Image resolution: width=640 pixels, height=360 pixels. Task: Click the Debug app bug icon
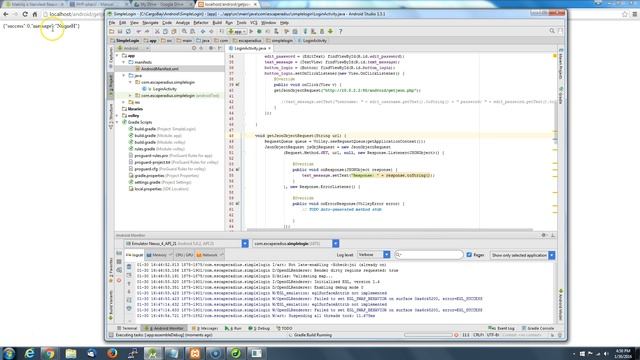[259, 31]
